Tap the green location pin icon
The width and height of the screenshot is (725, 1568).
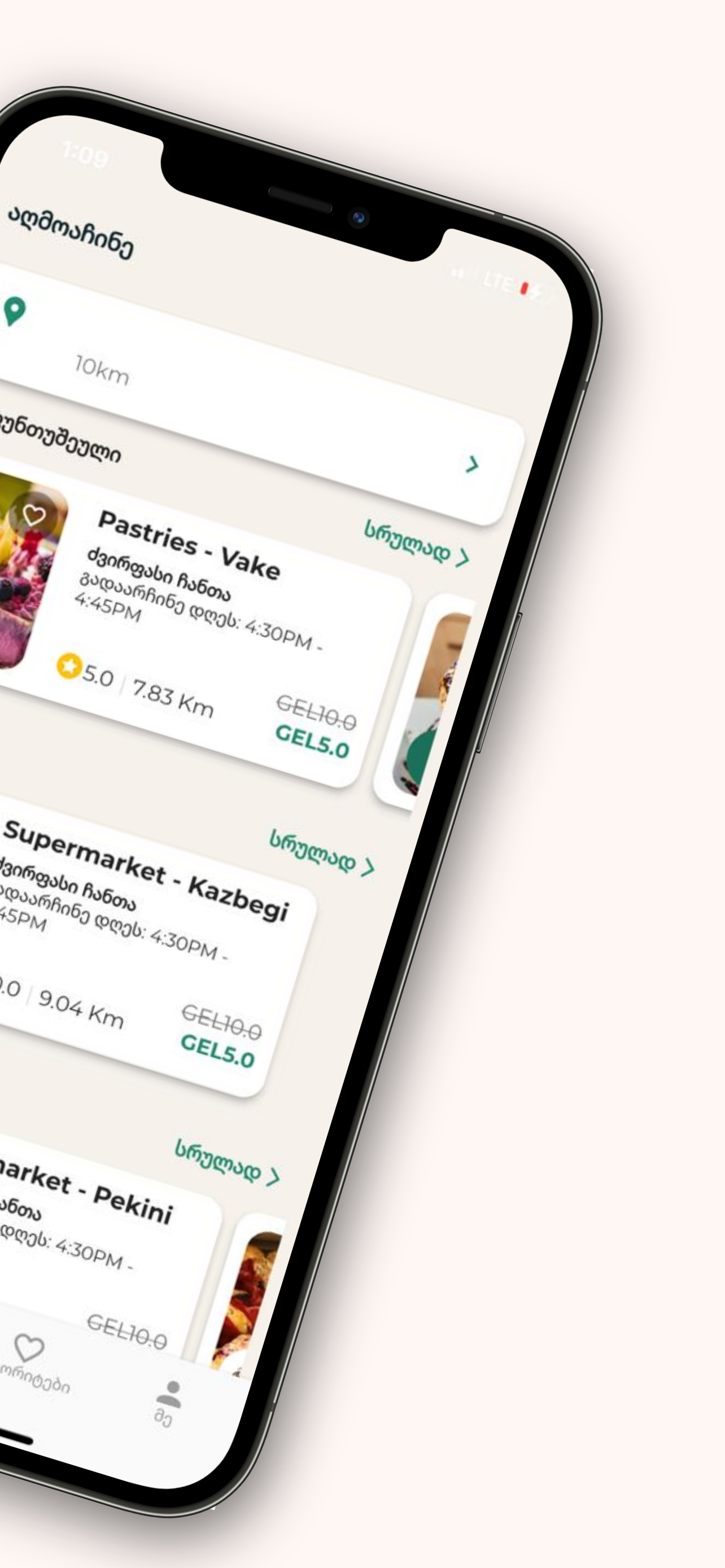pyautogui.click(x=15, y=311)
